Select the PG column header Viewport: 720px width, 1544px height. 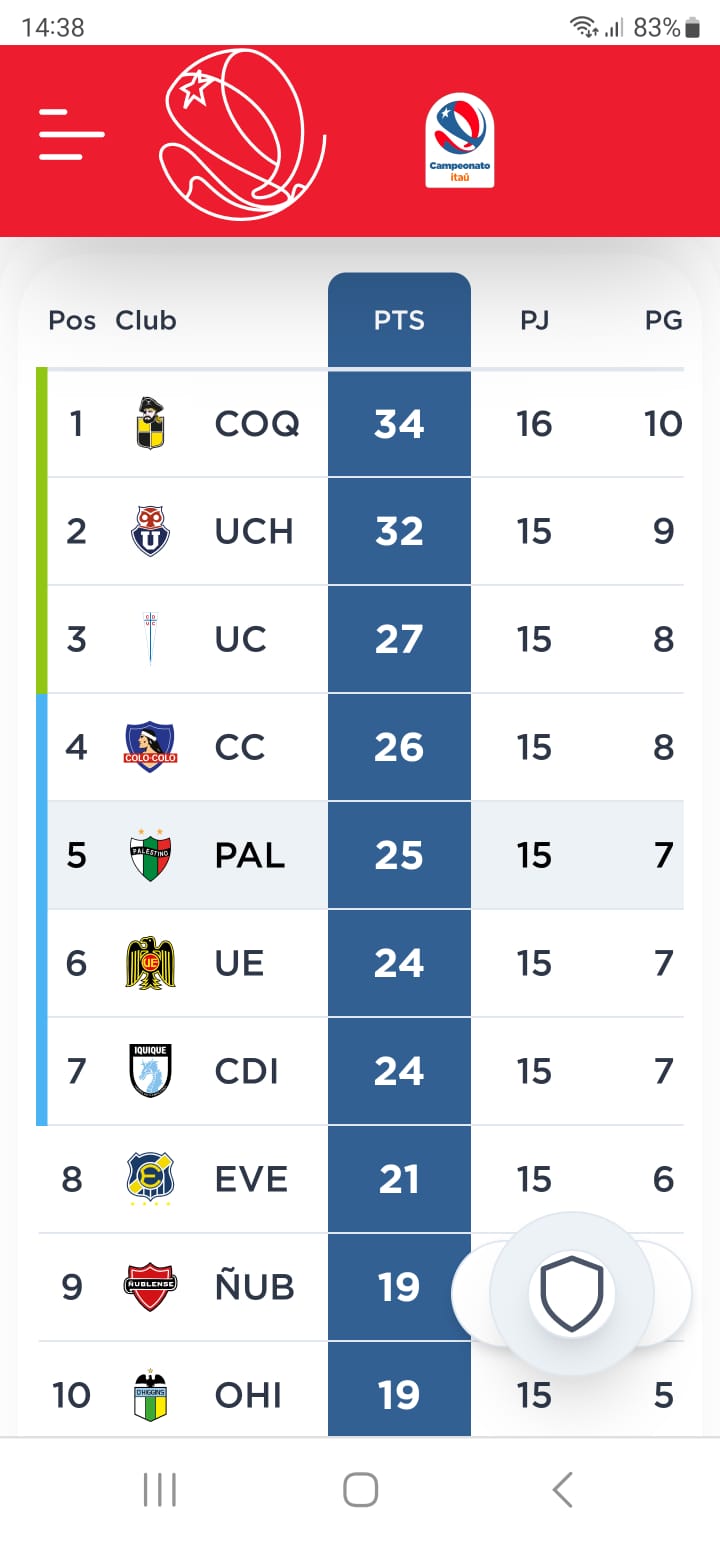click(x=664, y=320)
